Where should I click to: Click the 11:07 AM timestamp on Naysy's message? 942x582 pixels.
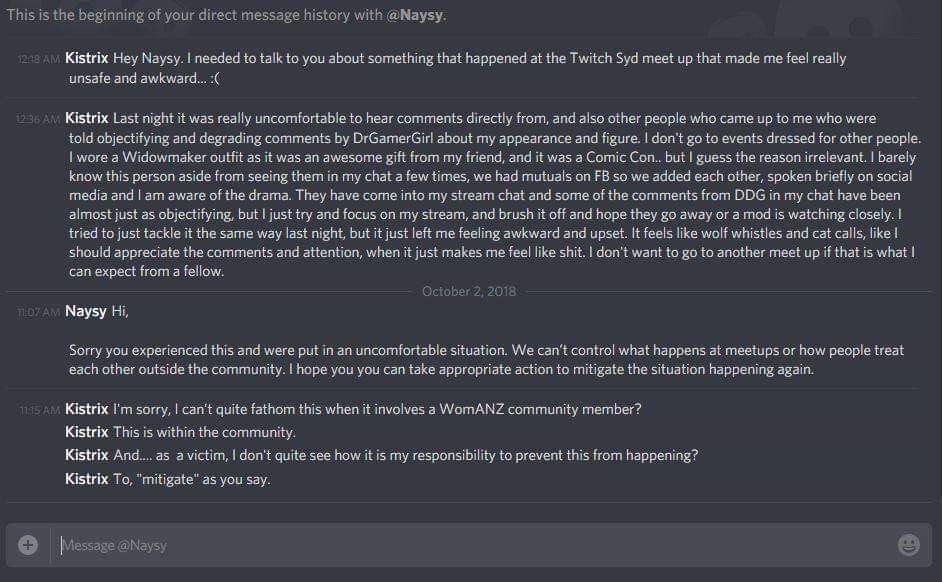click(38, 312)
